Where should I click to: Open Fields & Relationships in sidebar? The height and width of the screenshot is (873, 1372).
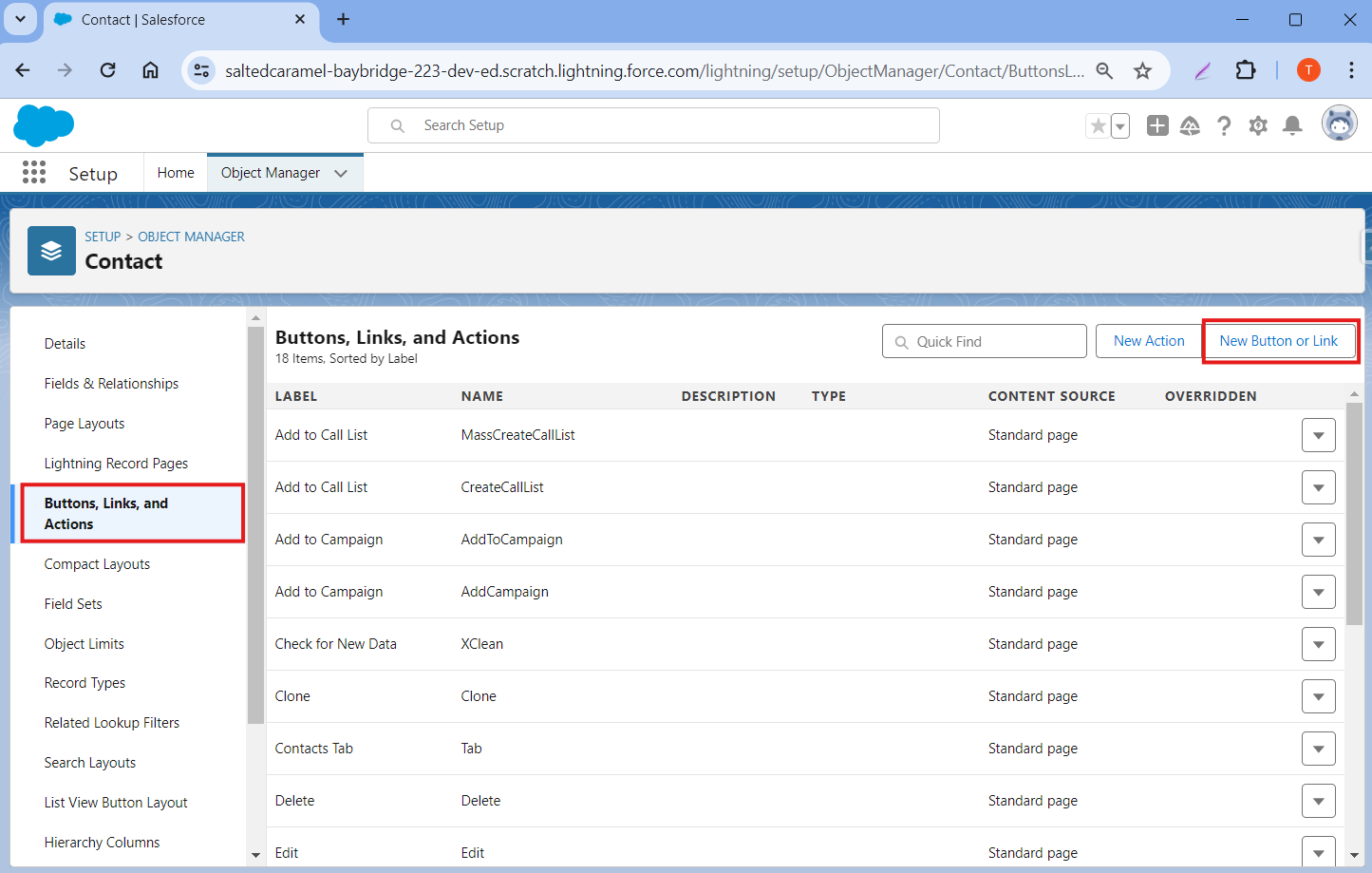(111, 384)
